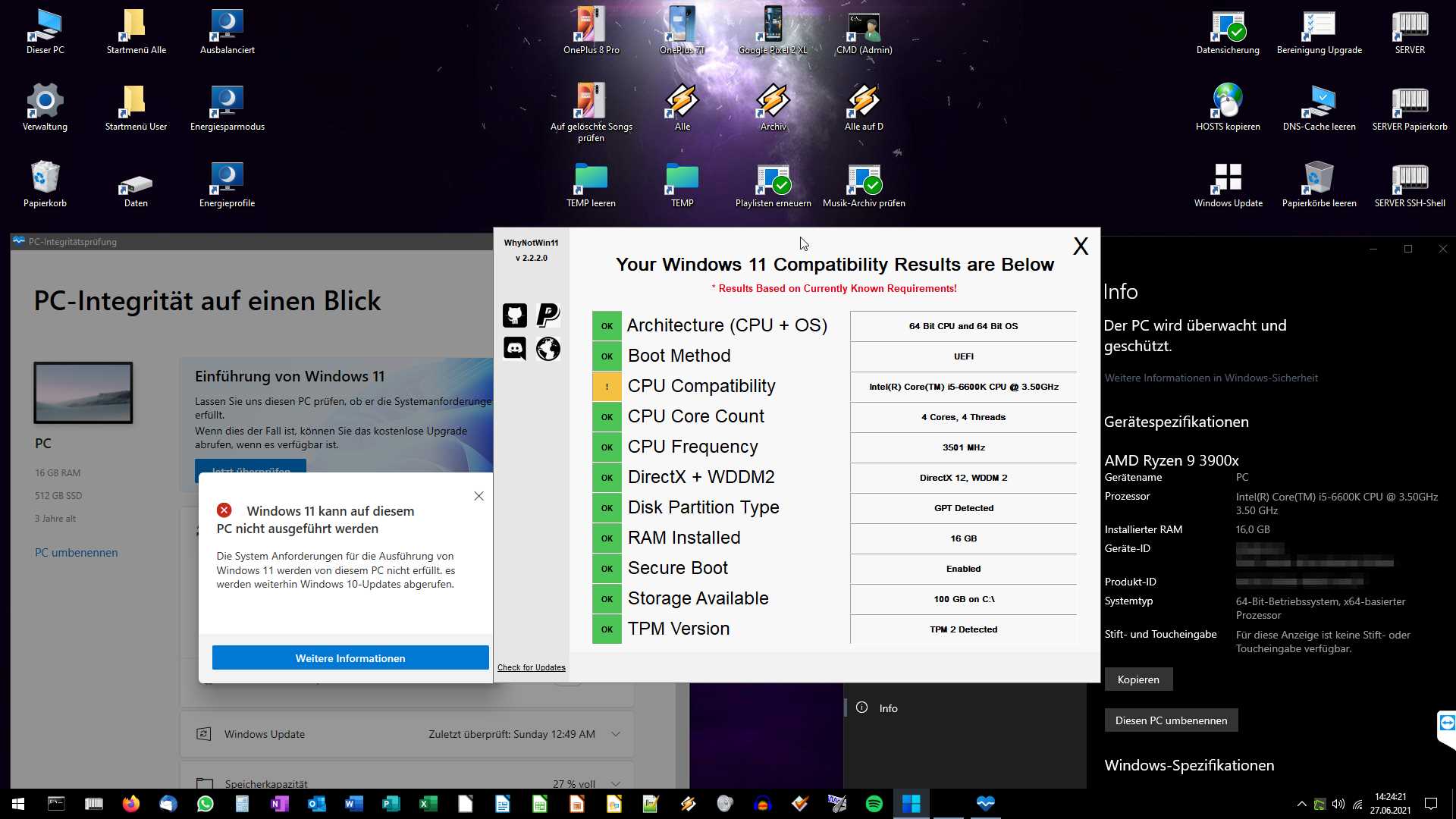1456x819 pixels.
Task: Open OneNote from the taskbar
Action: pos(280,804)
